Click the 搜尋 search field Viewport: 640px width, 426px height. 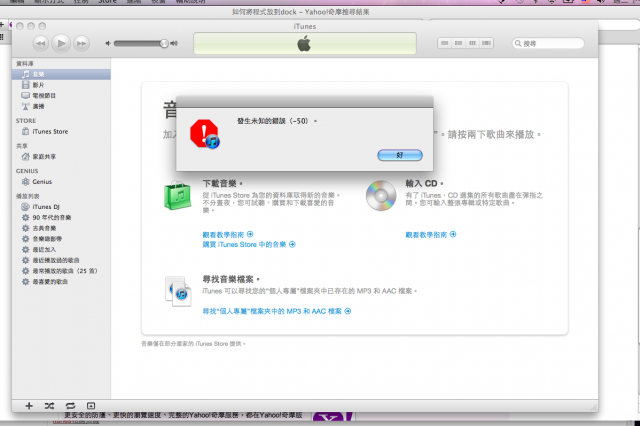tap(548, 43)
